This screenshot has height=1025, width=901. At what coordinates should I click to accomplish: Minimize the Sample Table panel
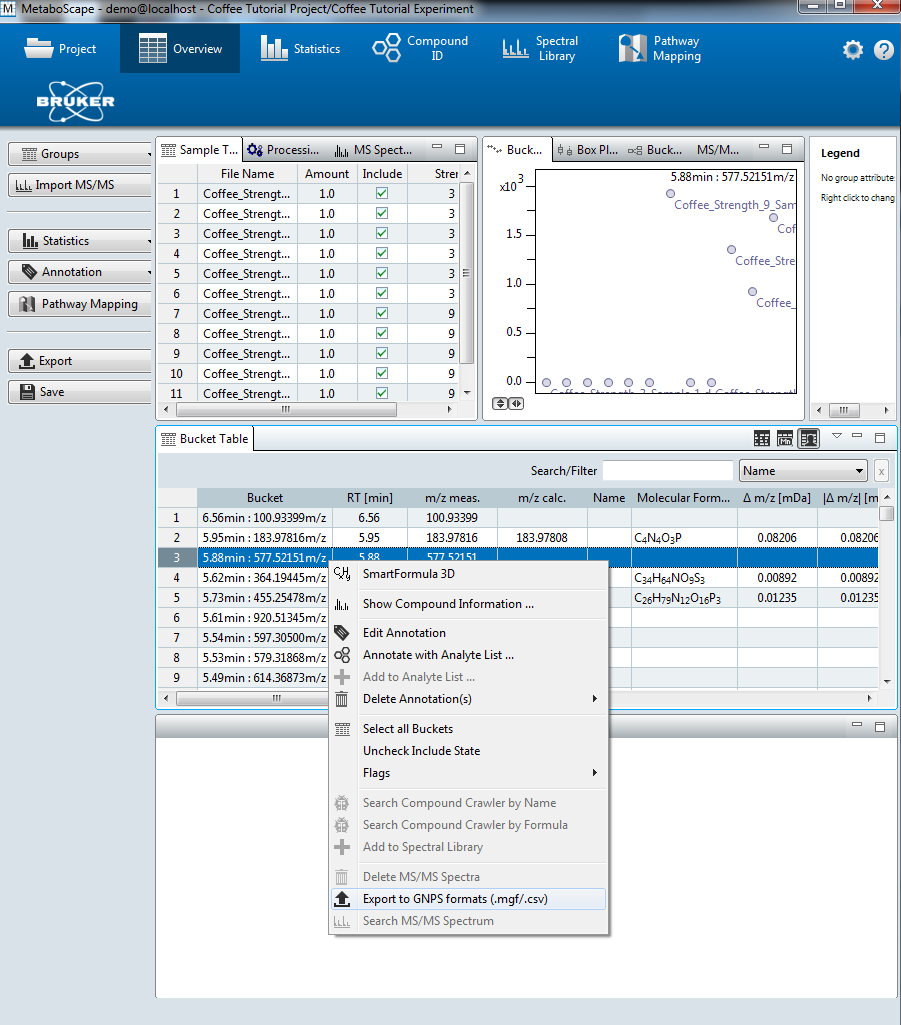coord(437,147)
